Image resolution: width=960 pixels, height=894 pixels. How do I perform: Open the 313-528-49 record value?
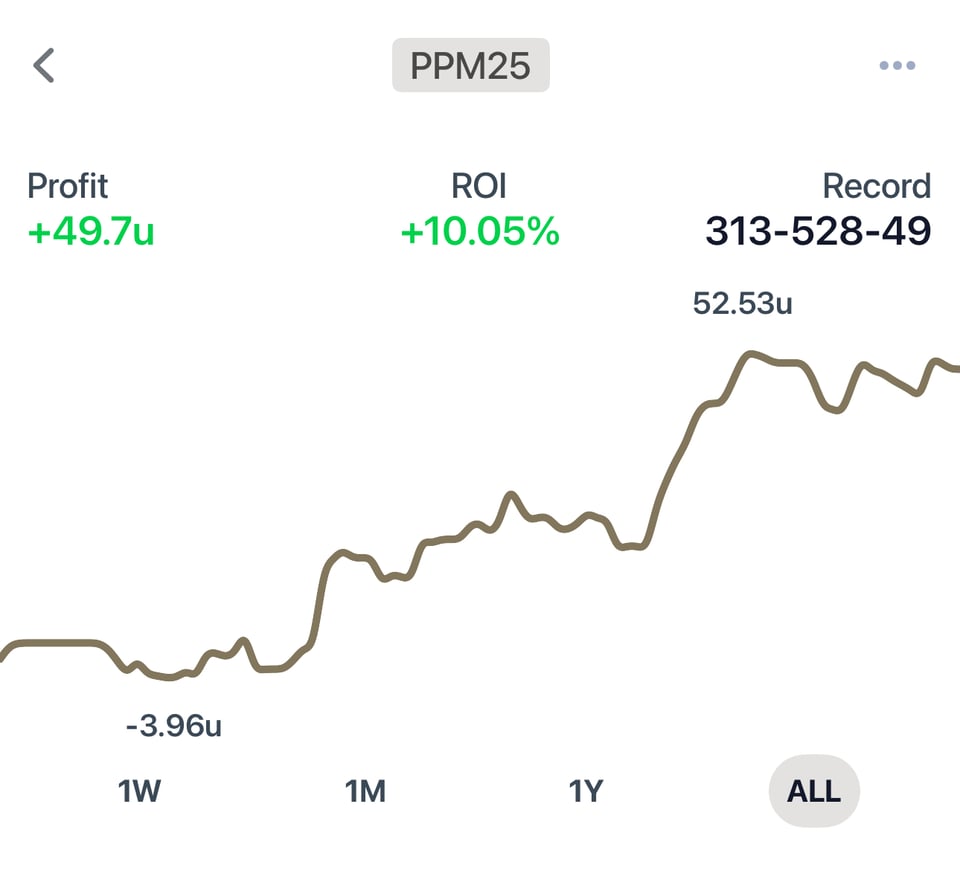[x=818, y=232]
